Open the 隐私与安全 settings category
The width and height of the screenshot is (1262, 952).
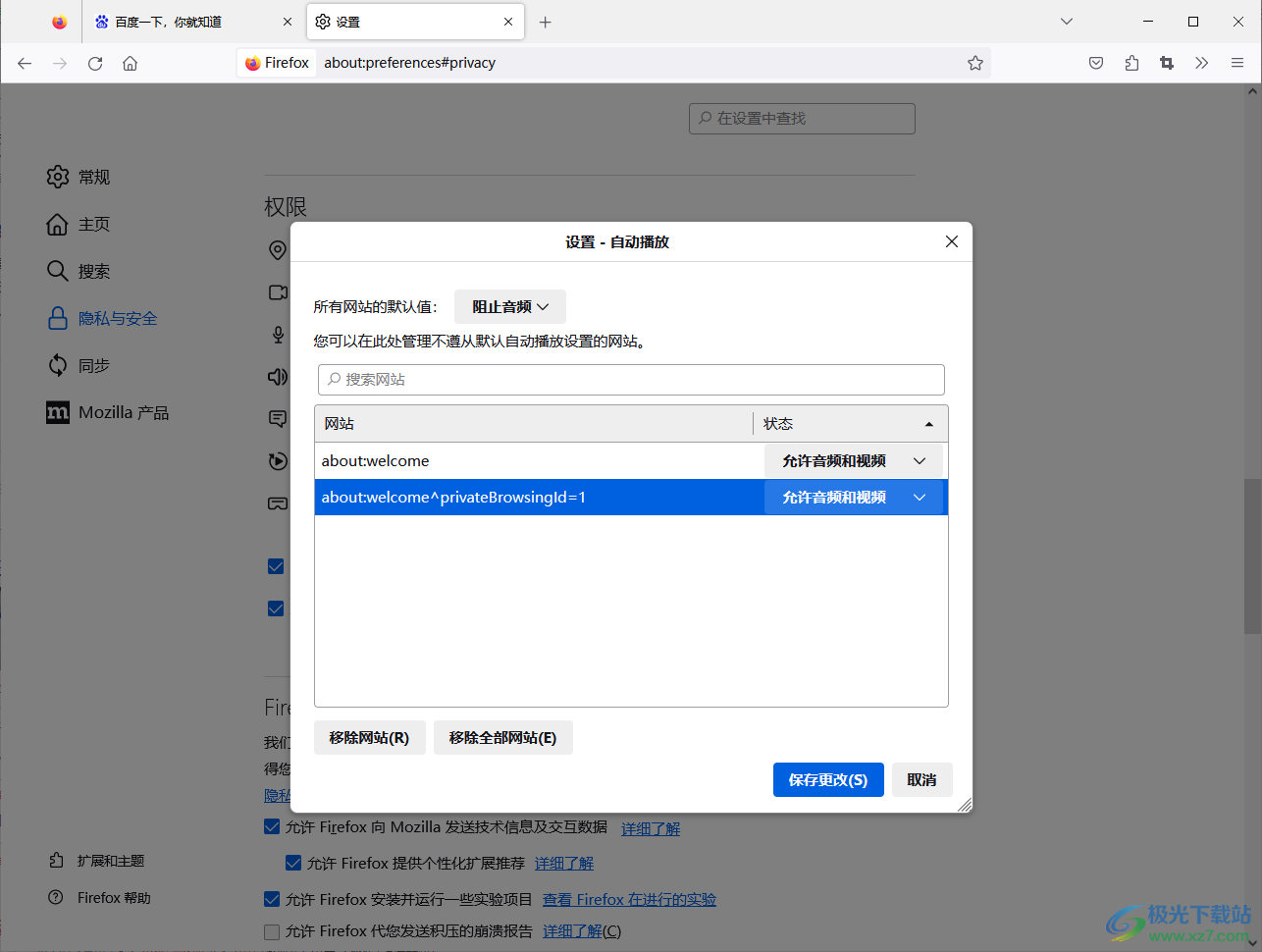tap(102, 318)
